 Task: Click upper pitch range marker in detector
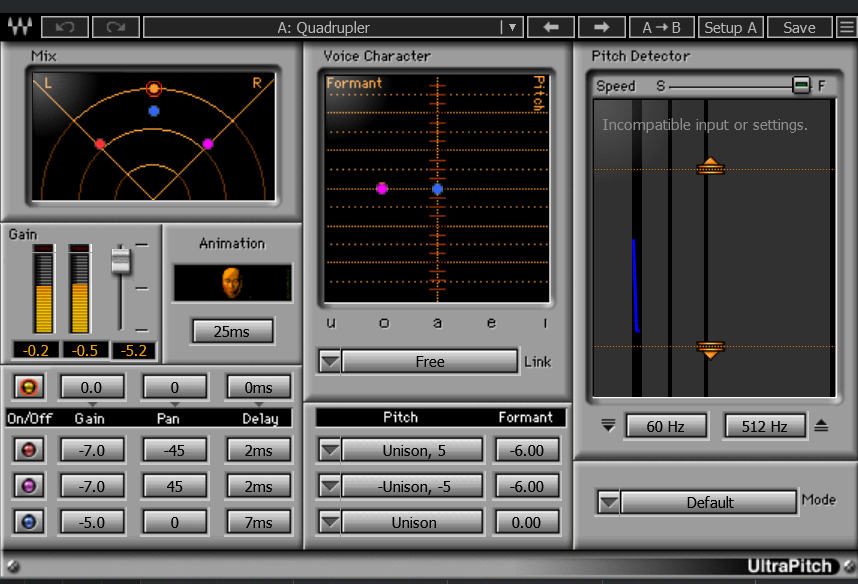point(710,166)
